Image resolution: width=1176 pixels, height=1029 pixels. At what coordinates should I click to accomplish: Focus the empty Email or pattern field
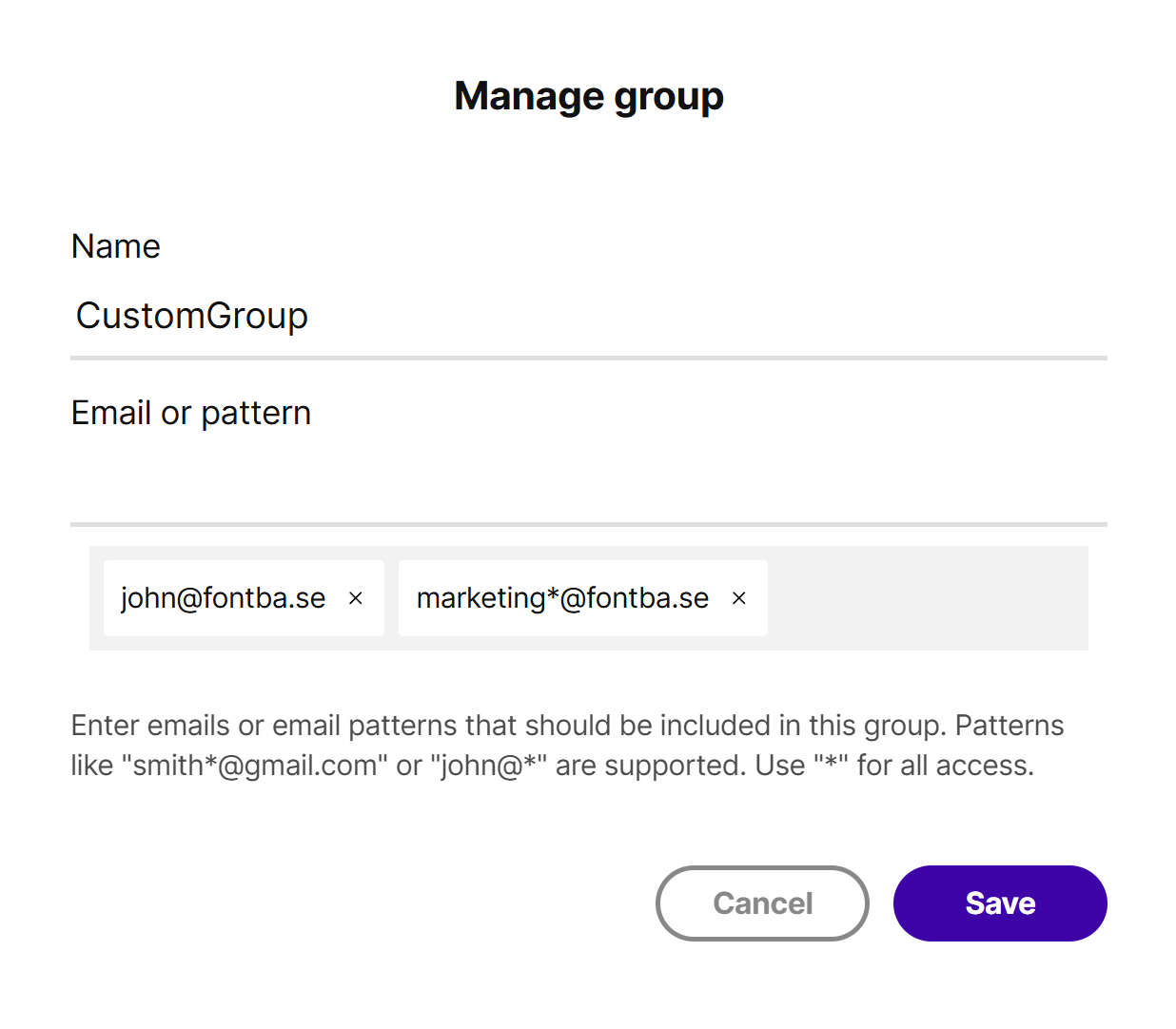pyautogui.click(x=589, y=483)
